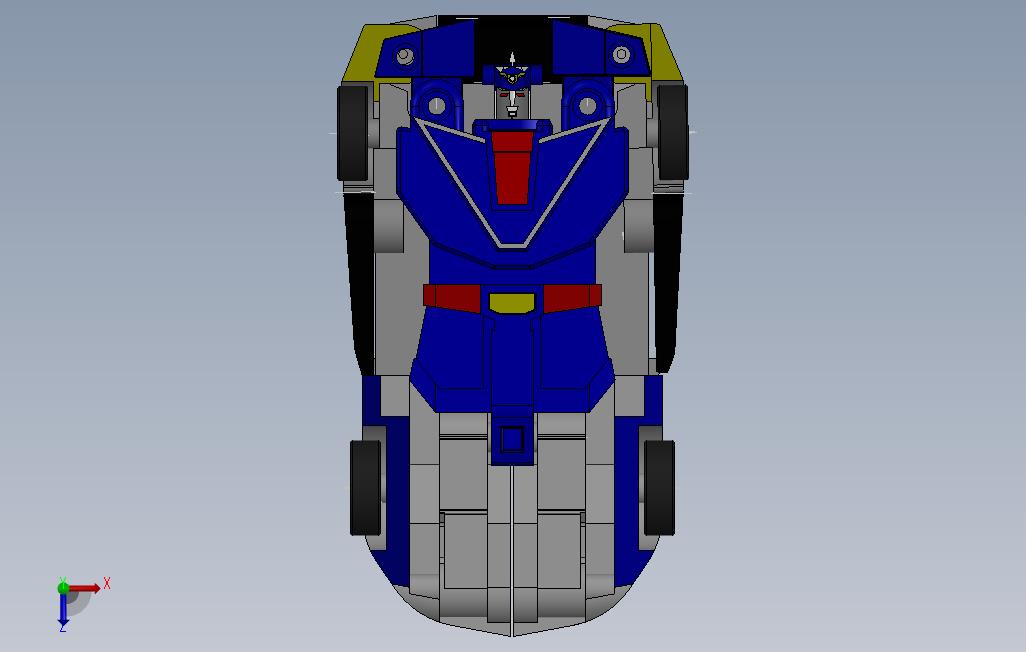
Task: Select the small blue square below the waist
Action: (512, 439)
